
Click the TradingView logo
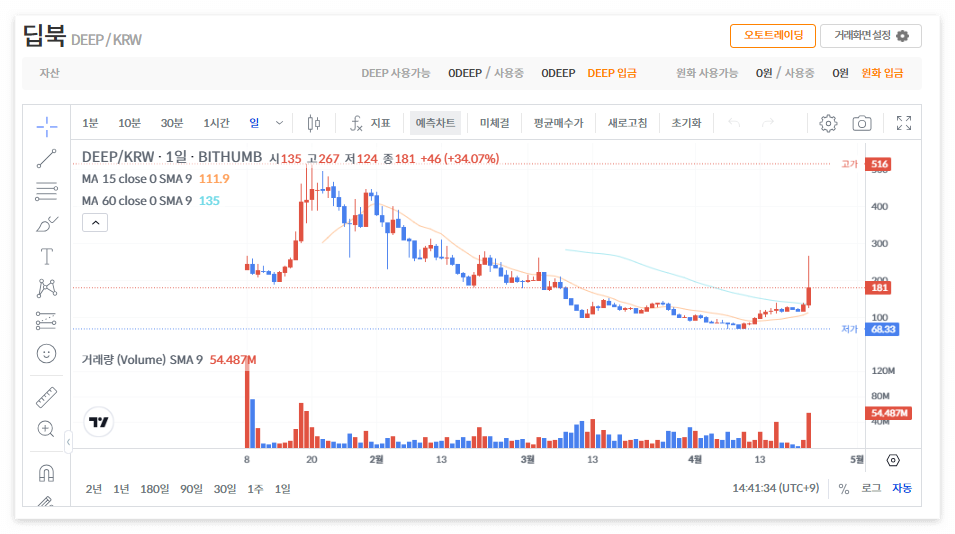coord(99,422)
